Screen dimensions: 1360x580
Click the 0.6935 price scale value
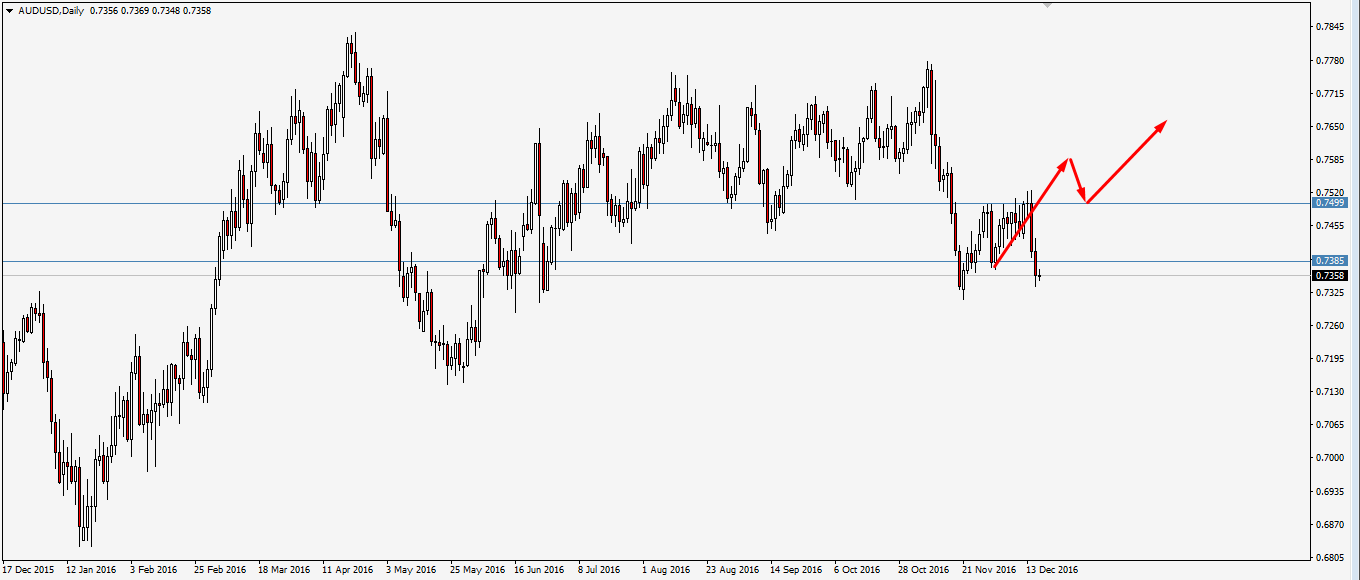(x=1331, y=491)
